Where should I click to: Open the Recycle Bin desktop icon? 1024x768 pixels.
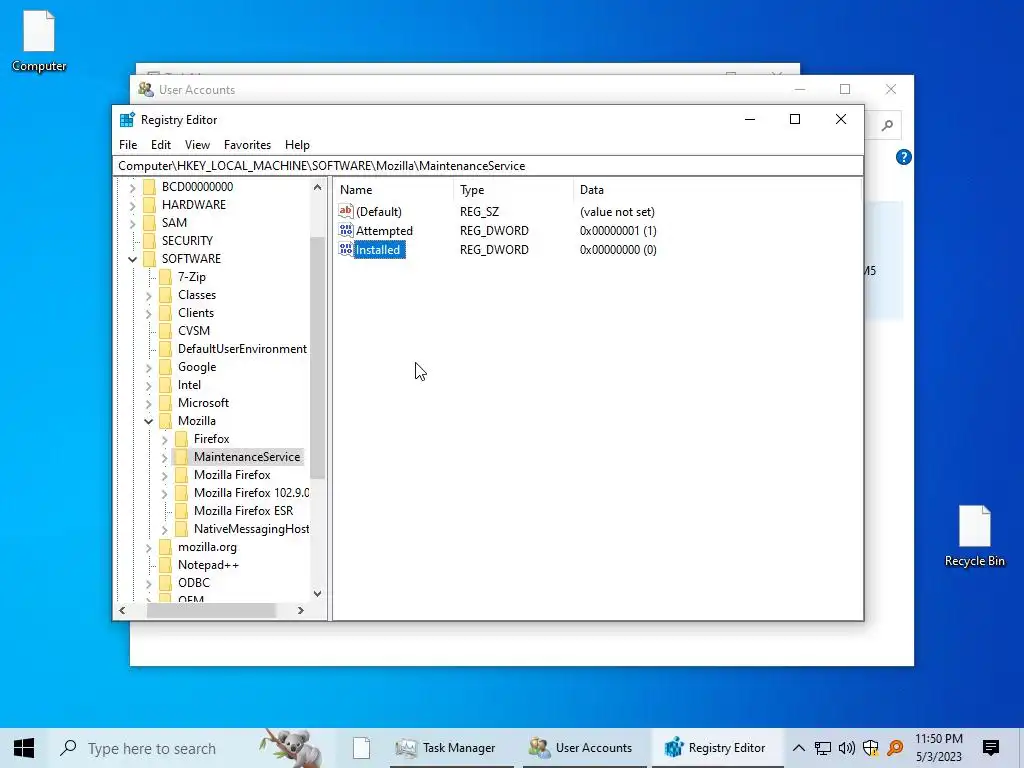(974, 536)
